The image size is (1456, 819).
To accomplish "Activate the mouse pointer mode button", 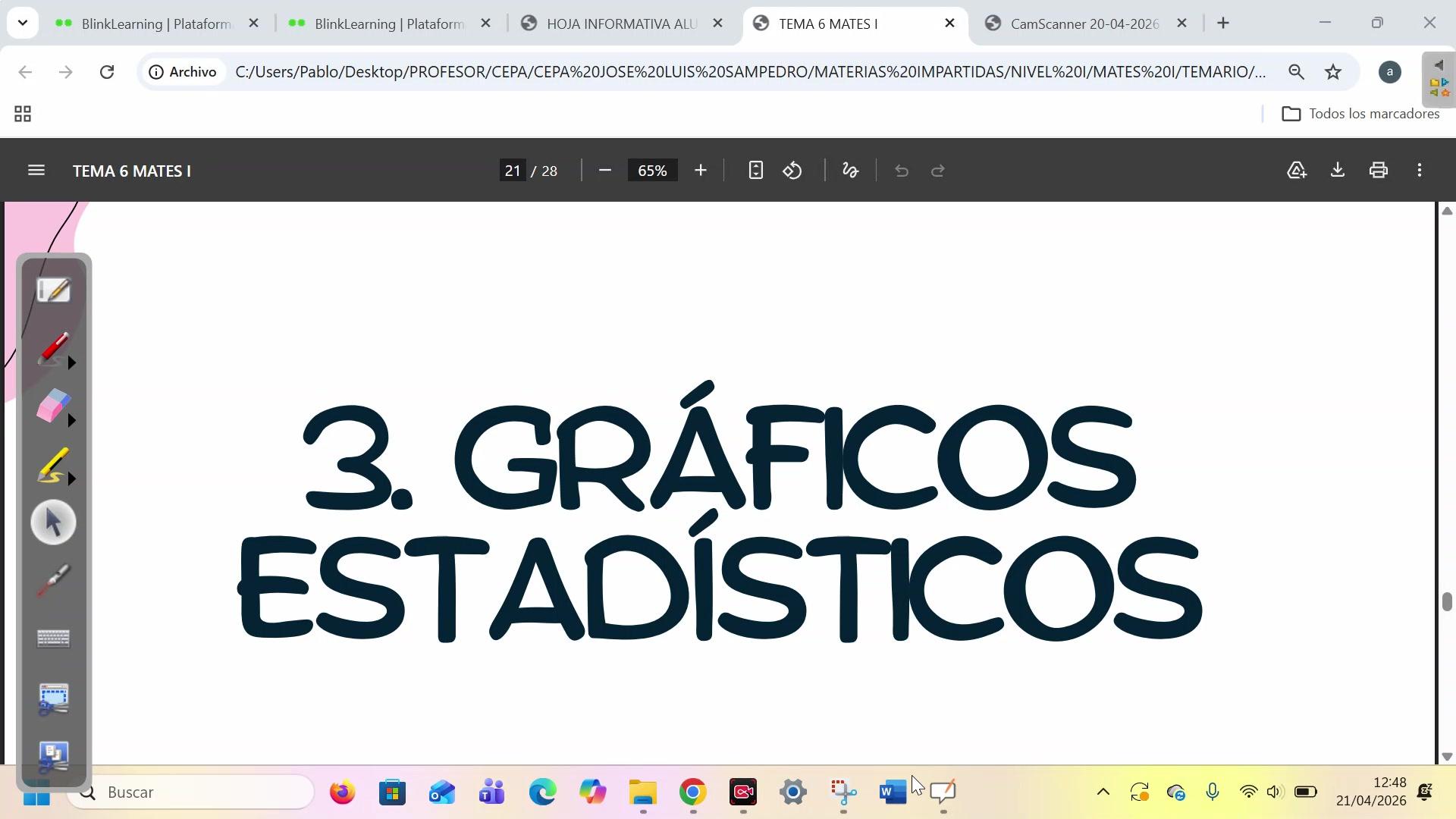I will click(x=53, y=522).
